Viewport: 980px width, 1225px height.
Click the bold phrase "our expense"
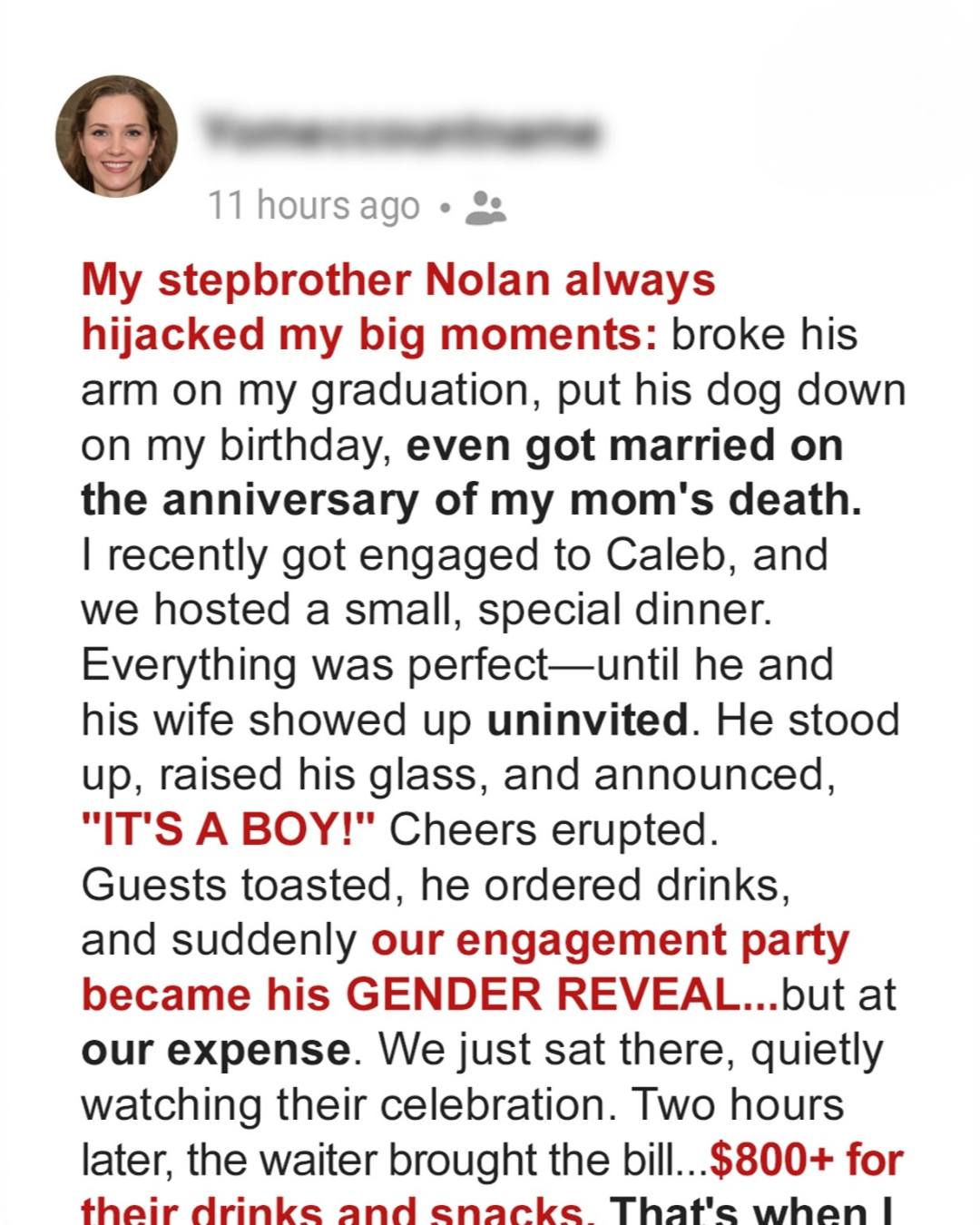[215, 1051]
